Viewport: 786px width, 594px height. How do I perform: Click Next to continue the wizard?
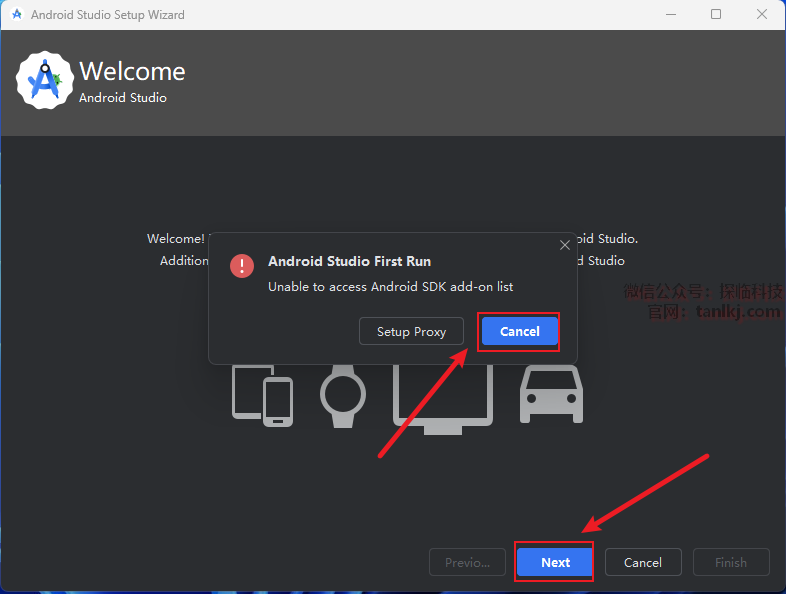(x=555, y=562)
